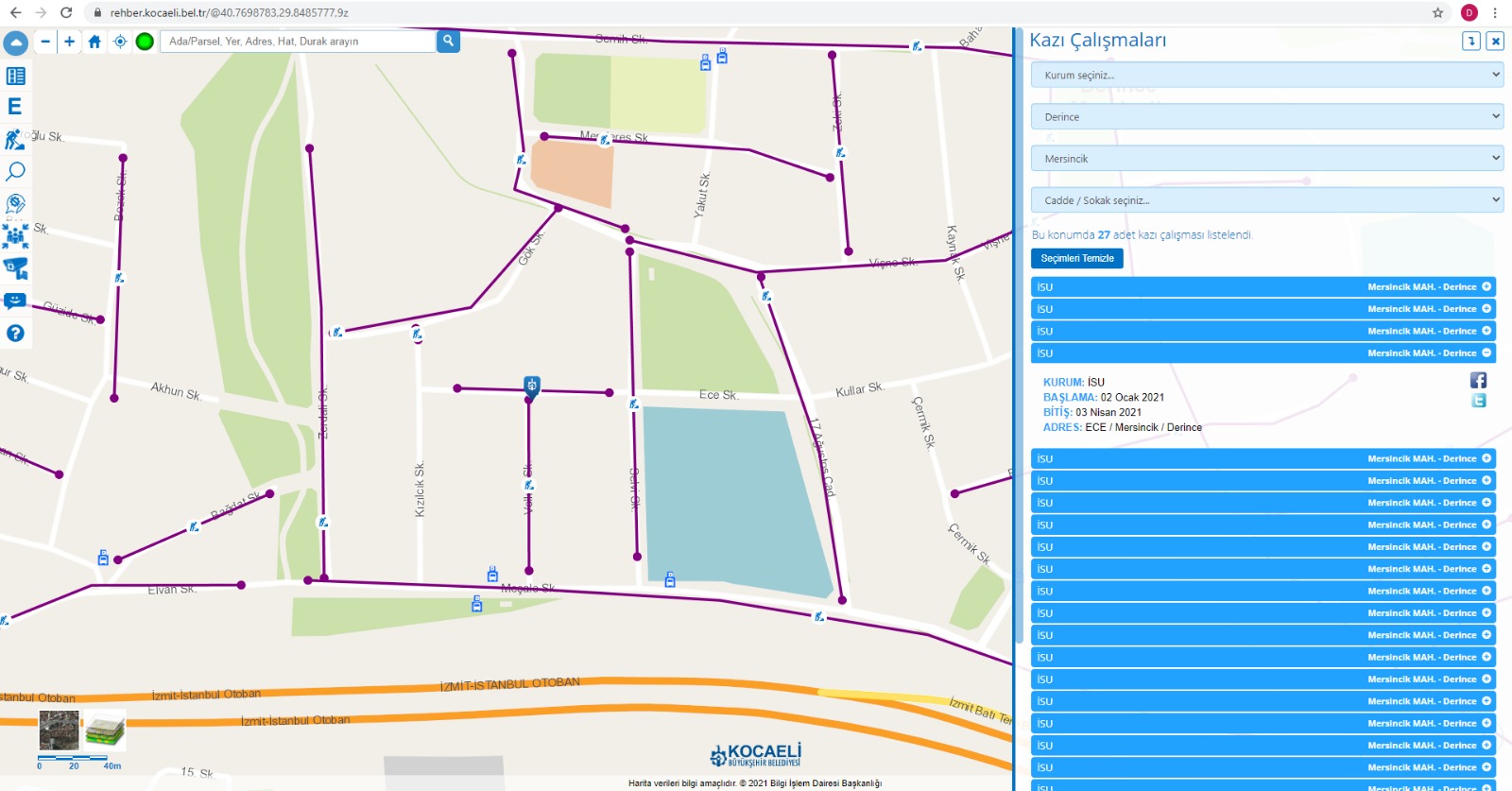Dock the Kazı Çalışmaları panel downward
The width and height of the screenshot is (1512, 791).
(x=1471, y=41)
